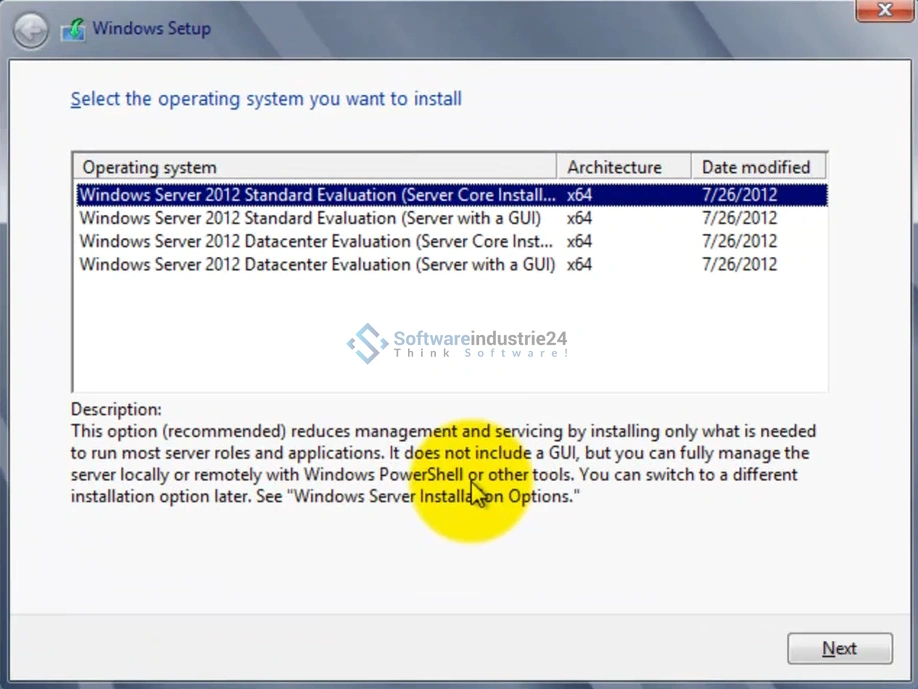Click the Windows Setup title text

pos(151,28)
